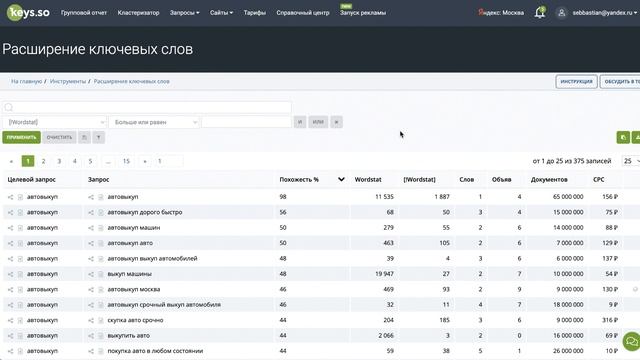Open the sebbastian@yandex.ru account dropdown

tap(604, 13)
